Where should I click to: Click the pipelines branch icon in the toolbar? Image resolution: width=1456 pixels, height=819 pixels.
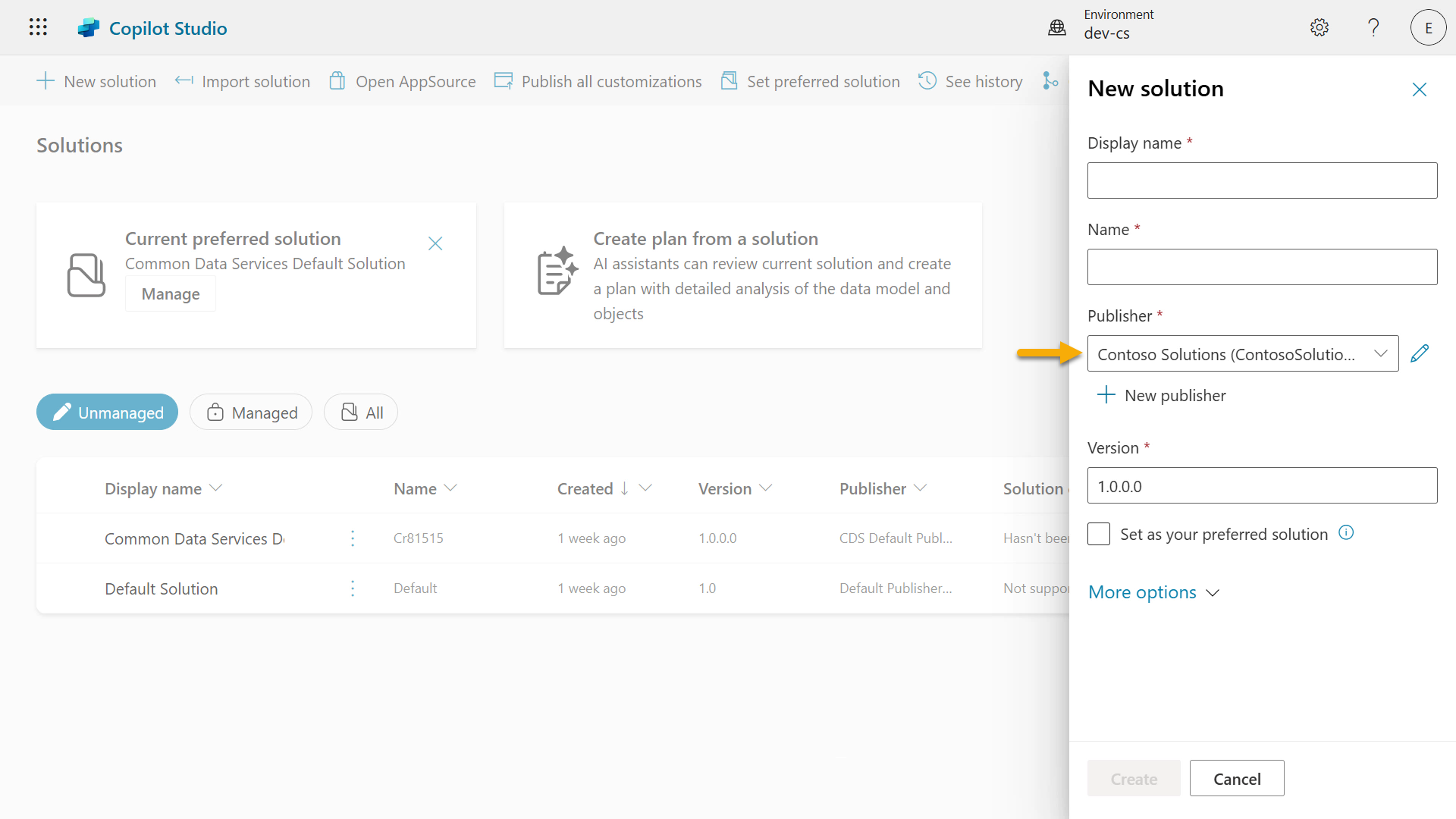pyautogui.click(x=1050, y=80)
